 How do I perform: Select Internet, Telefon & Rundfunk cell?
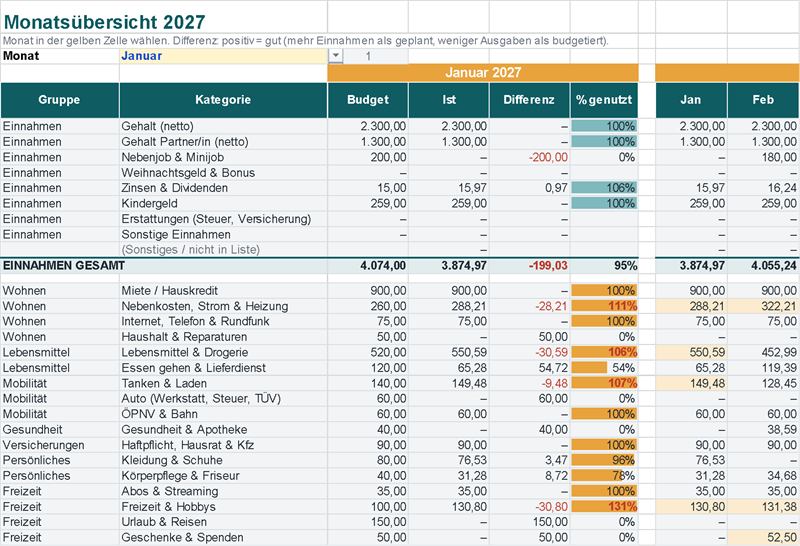point(223,321)
